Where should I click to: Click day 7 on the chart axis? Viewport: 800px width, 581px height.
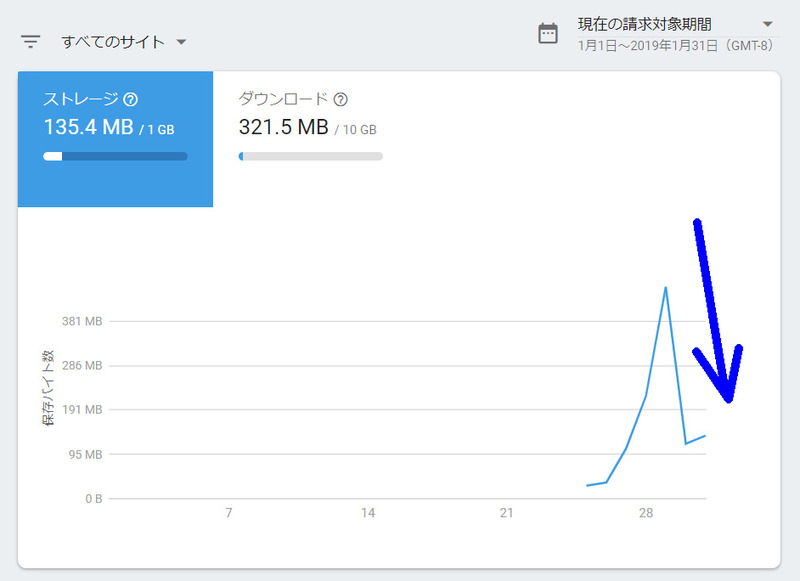pyautogui.click(x=229, y=513)
